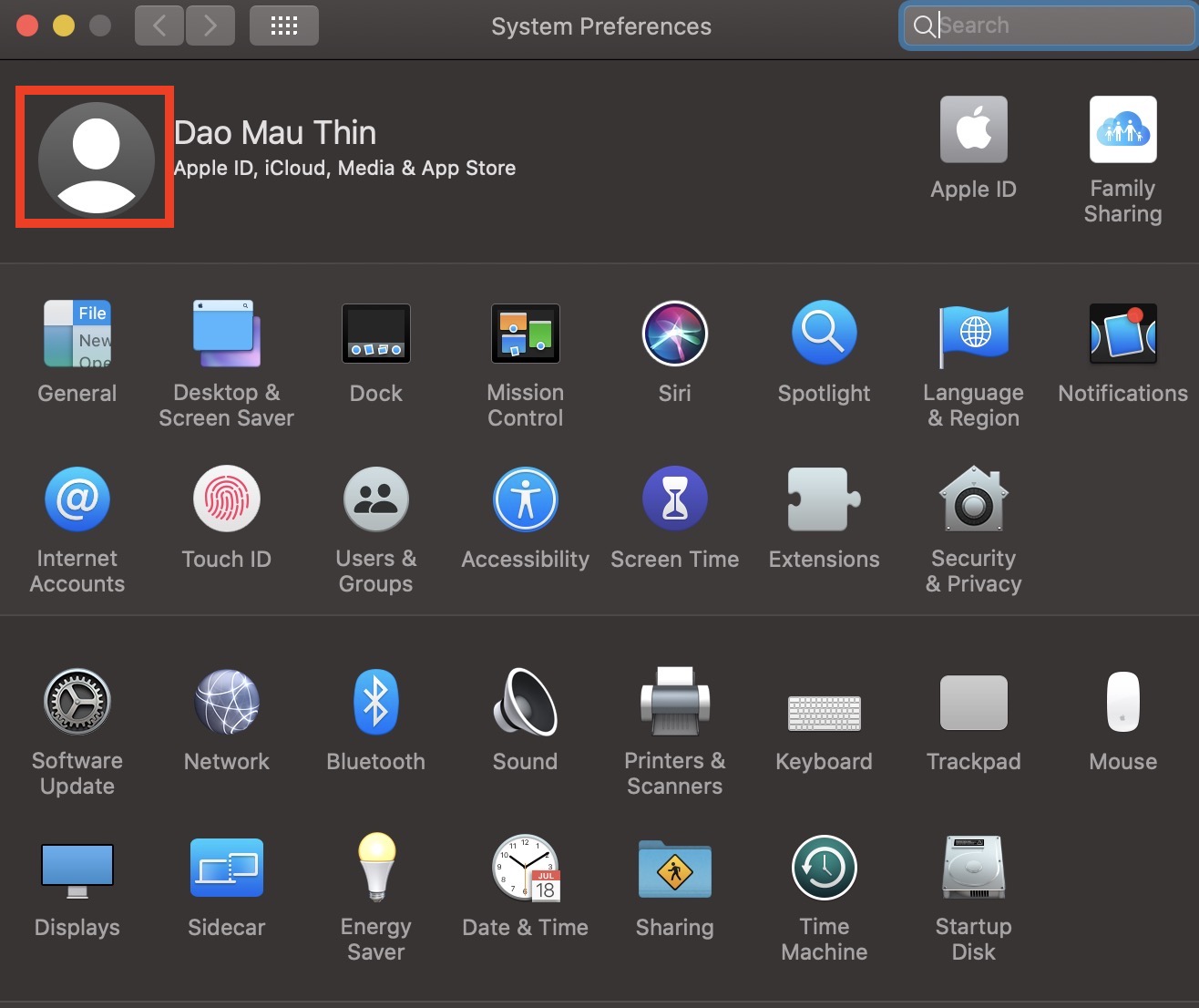Go back with the back arrow
The height and width of the screenshot is (1008, 1199).
coord(159,25)
